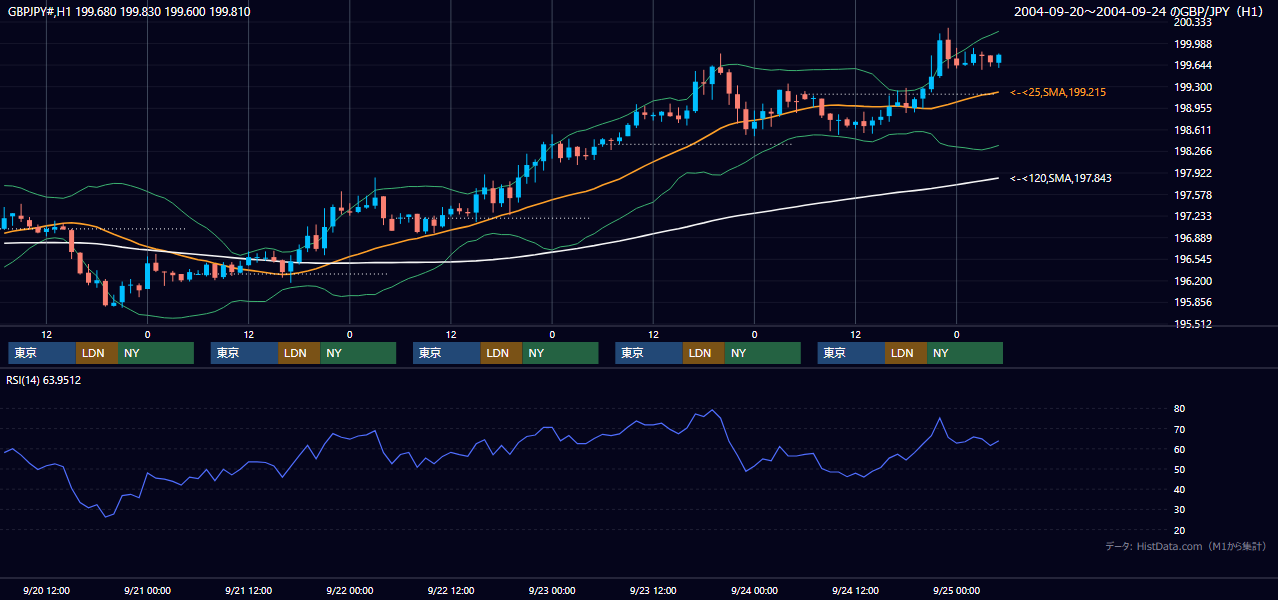Click the 9/23 12:00 date label
The image size is (1278, 600).
pyautogui.click(x=653, y=590)
